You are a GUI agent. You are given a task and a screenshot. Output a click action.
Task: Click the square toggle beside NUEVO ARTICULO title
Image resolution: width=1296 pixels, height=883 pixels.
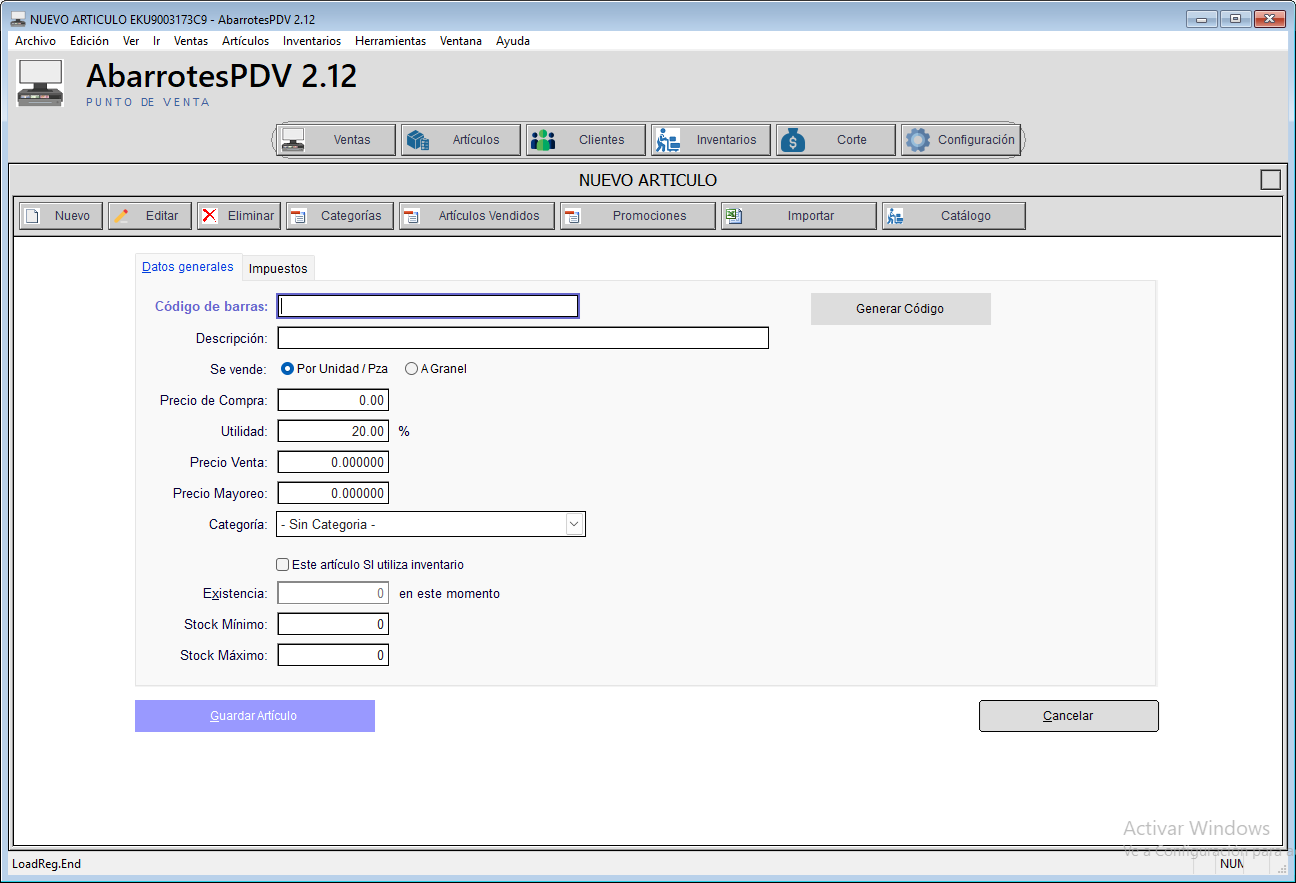(1270, 180)
